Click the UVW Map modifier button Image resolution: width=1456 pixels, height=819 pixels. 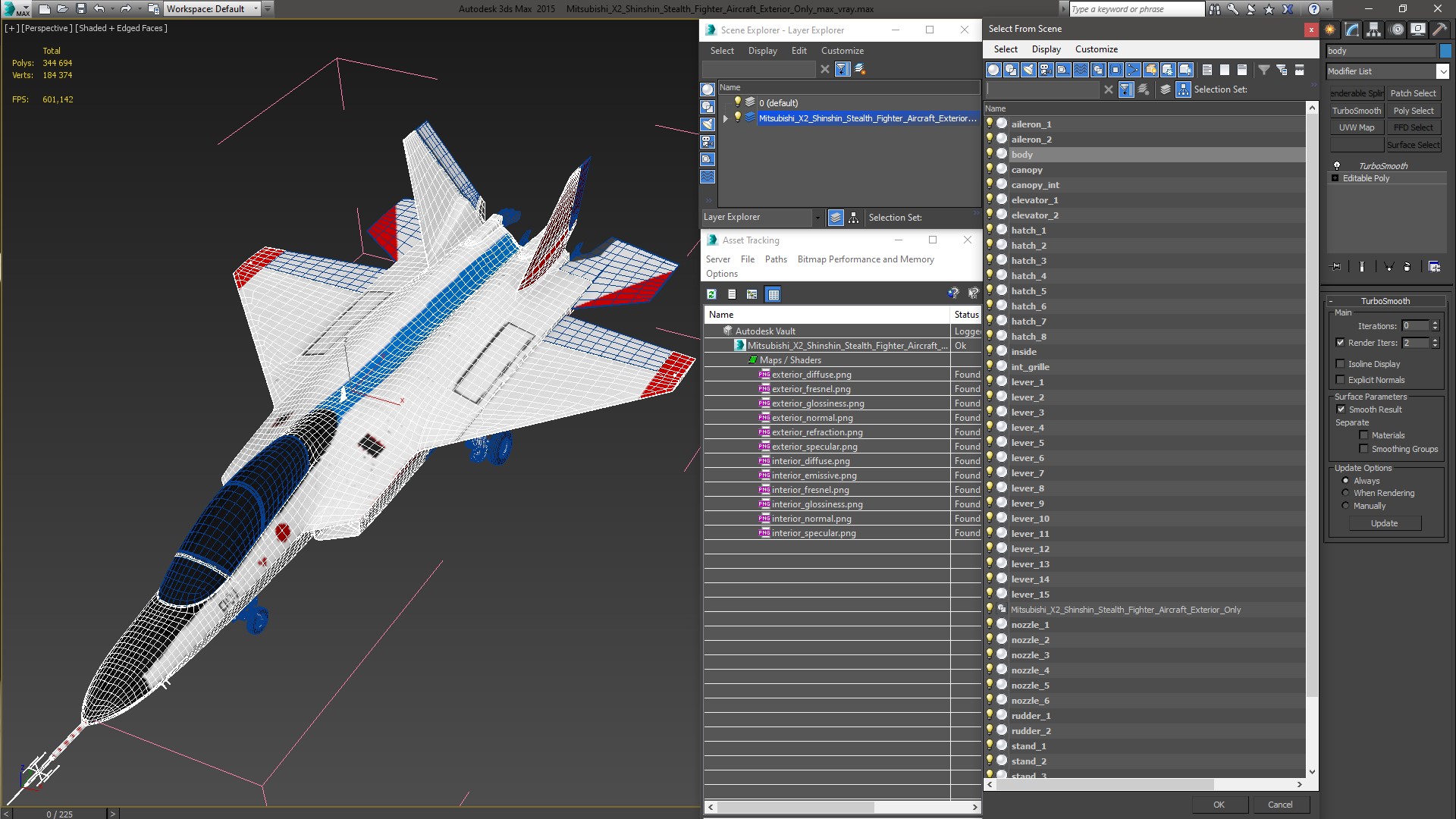tap(1356, 127)
